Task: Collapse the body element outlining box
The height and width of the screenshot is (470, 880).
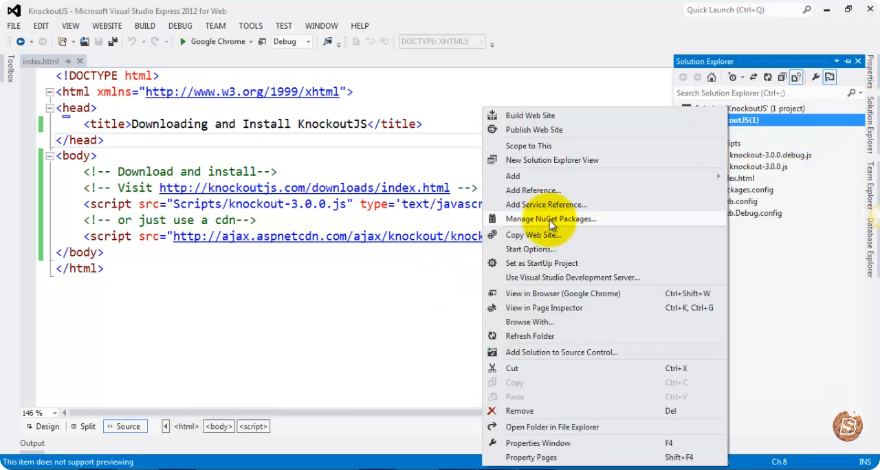Action: (x=50, y=156)
